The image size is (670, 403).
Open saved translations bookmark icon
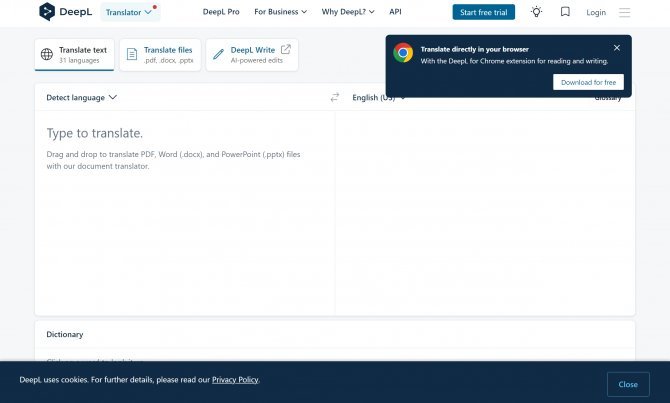pyautogui.click(x=565, y=12)
